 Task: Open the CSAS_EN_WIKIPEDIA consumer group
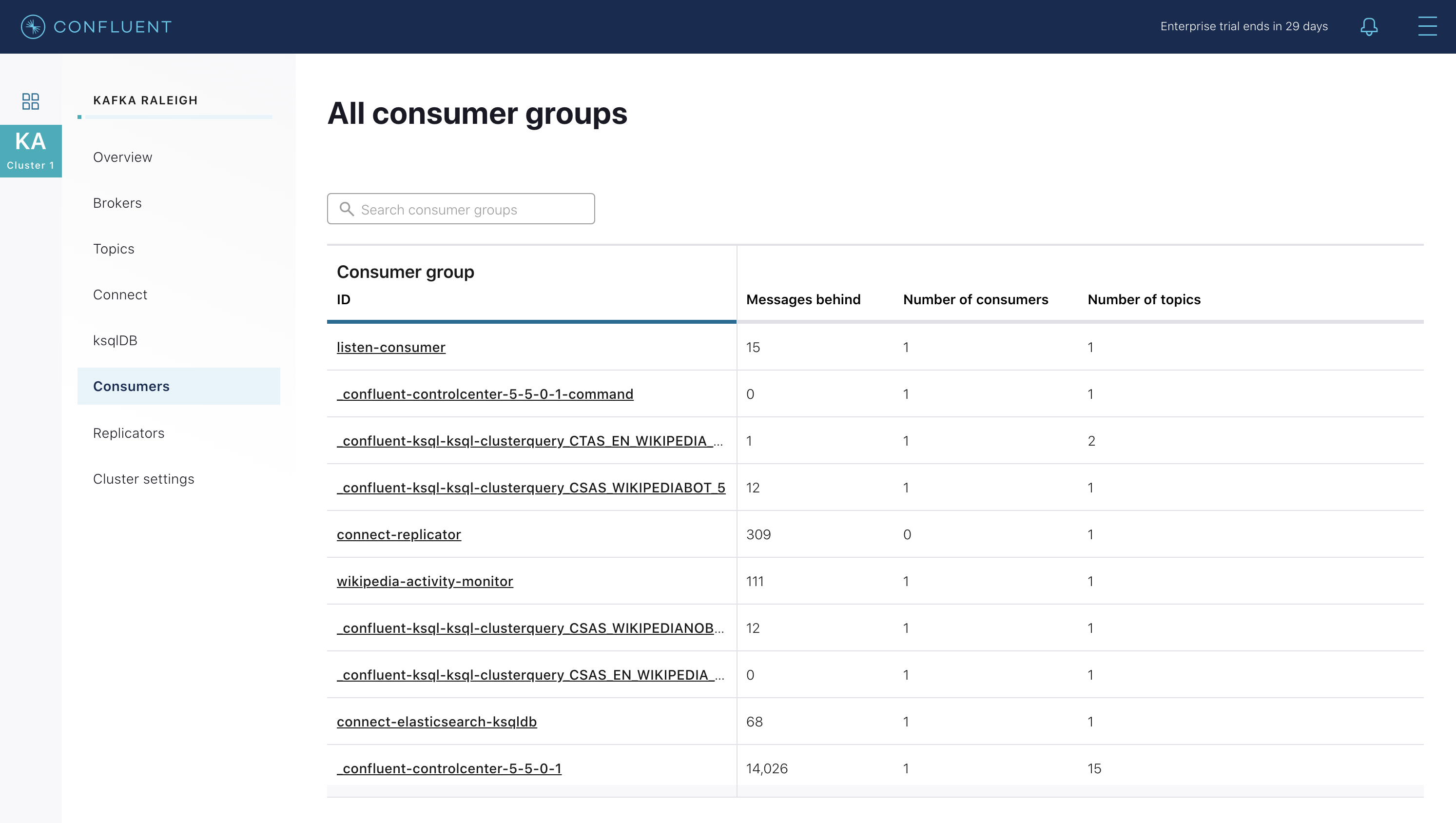click(530, 675)
